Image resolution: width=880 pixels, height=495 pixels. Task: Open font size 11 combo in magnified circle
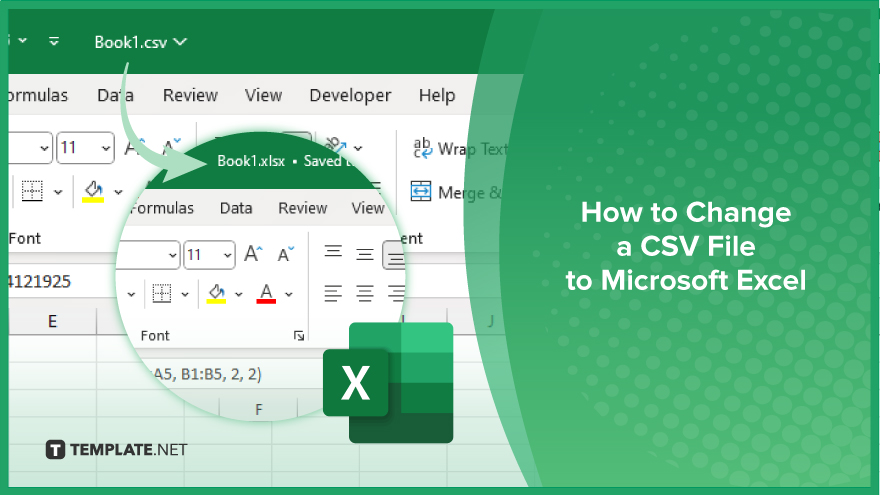pos(209,255)
